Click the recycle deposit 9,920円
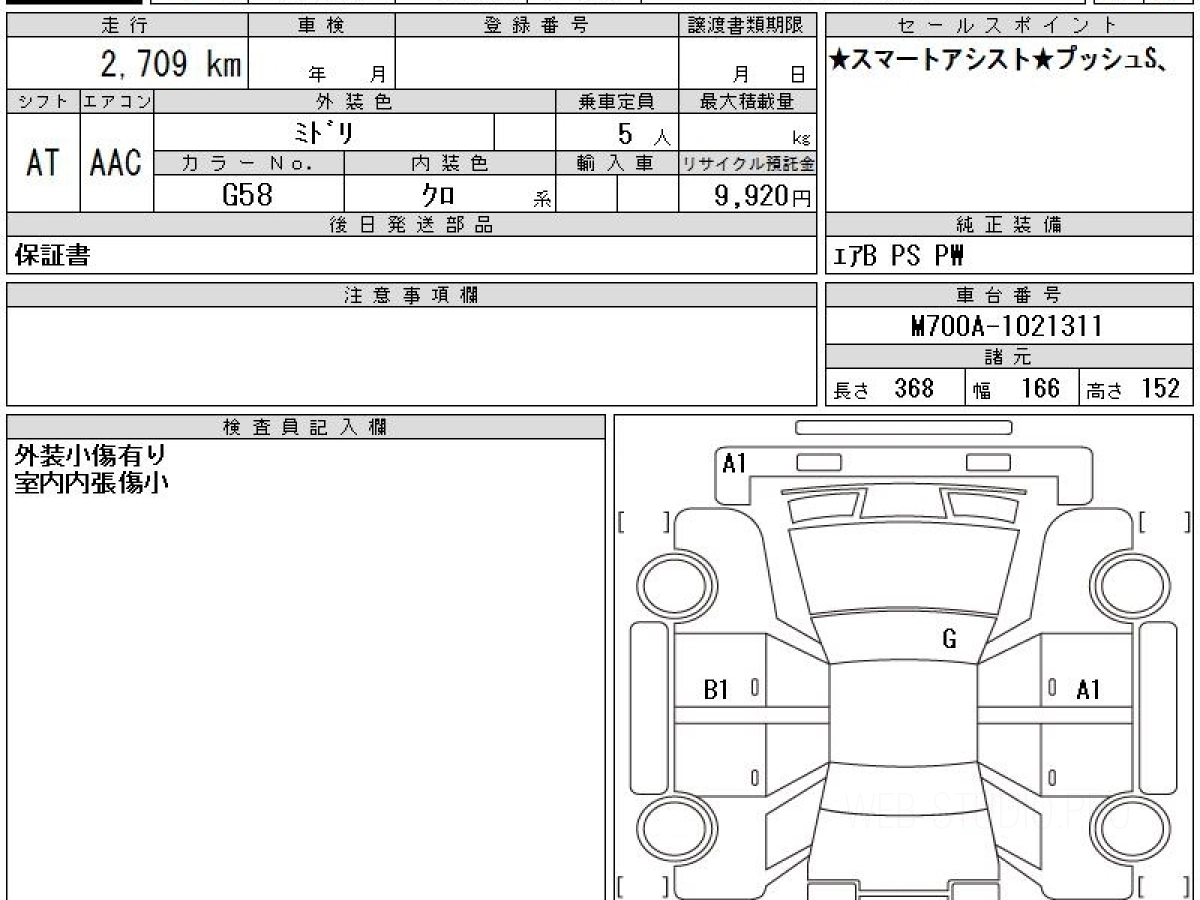This screenshot has width=1200, height=900. pos(764,196)
